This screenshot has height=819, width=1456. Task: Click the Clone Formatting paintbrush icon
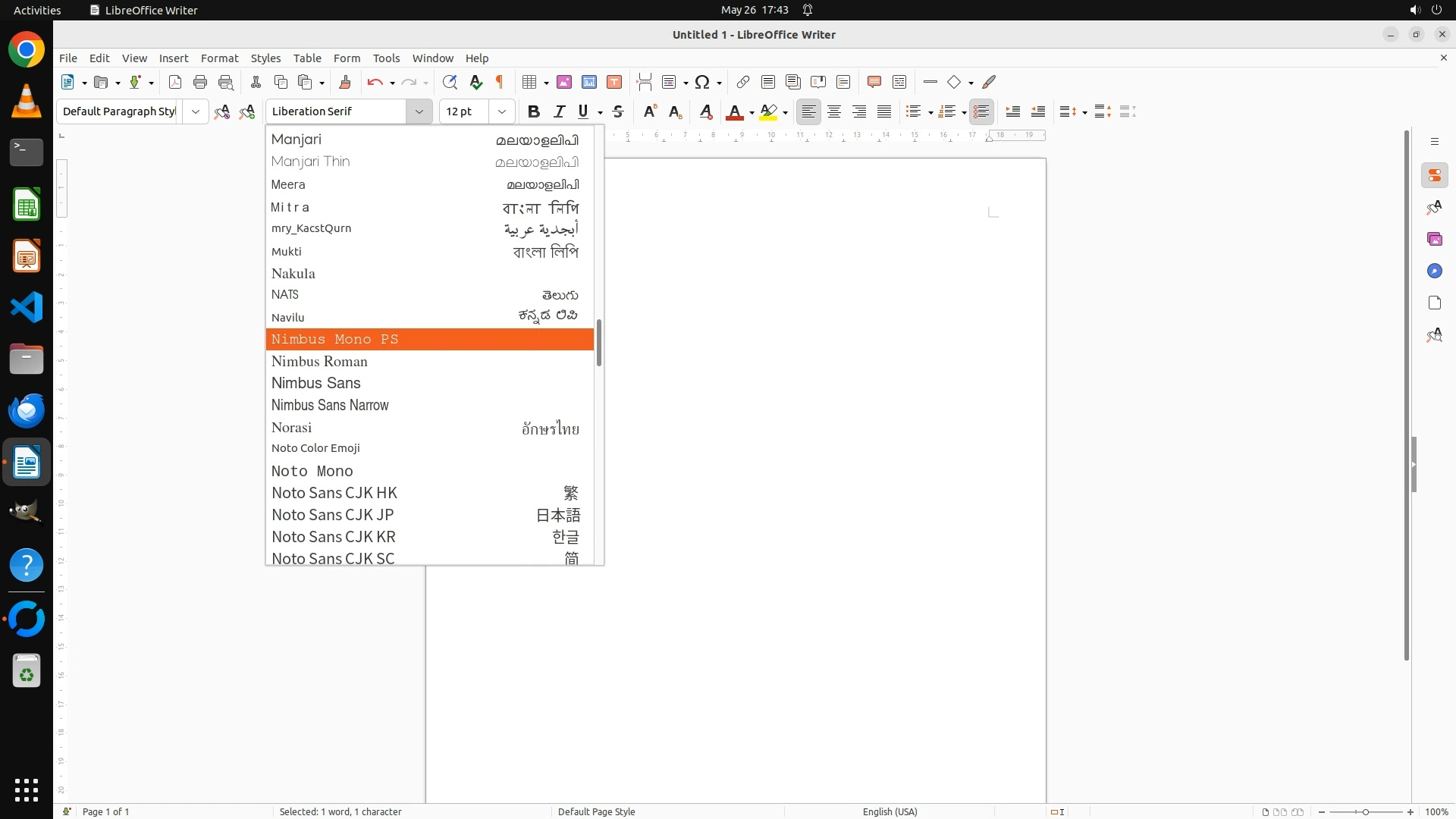click(x=345, y=82)
